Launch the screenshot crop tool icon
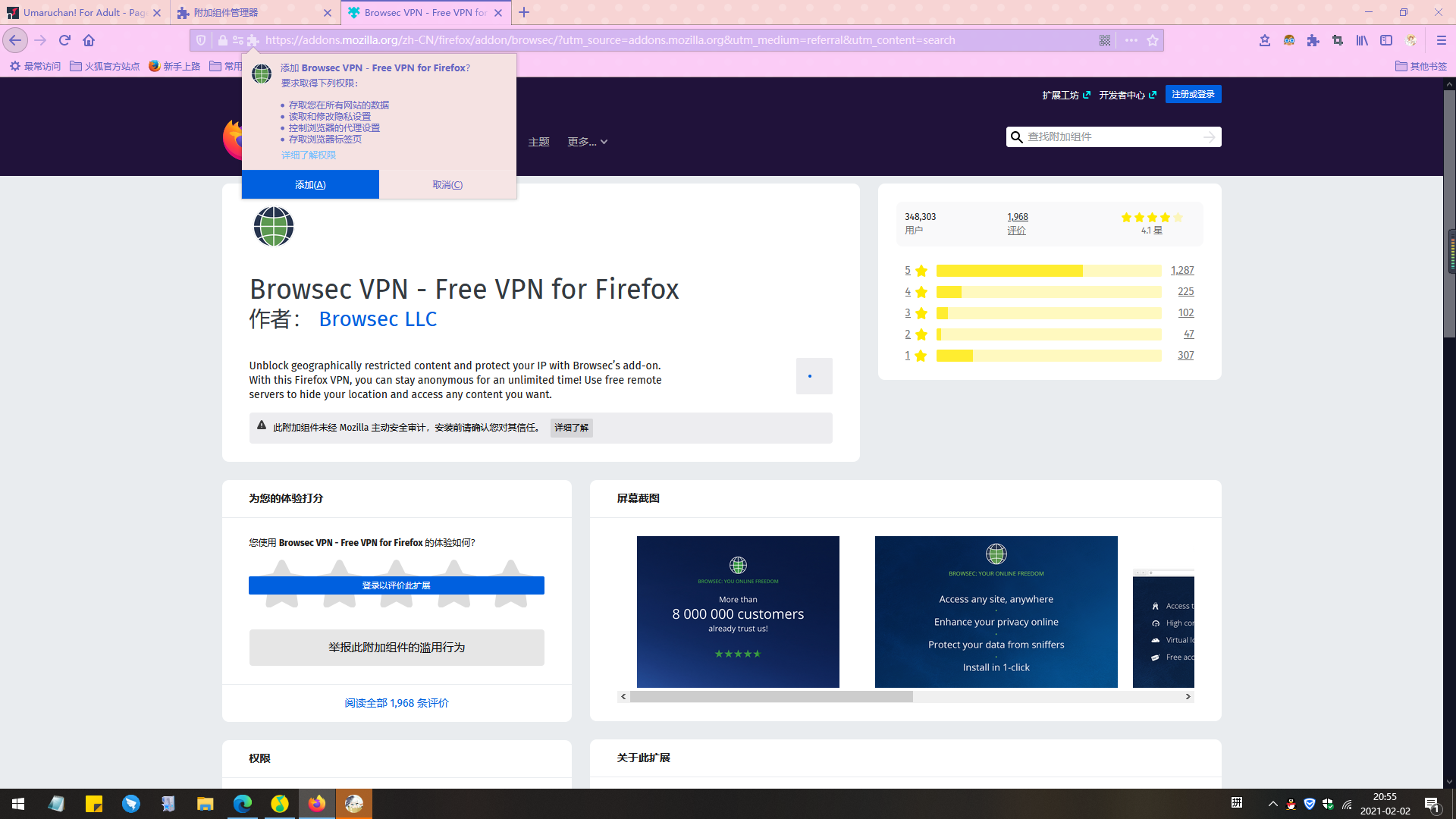Image resolution: width=1456 pixels, height=819 pixels. click(x=1338, y=40)
